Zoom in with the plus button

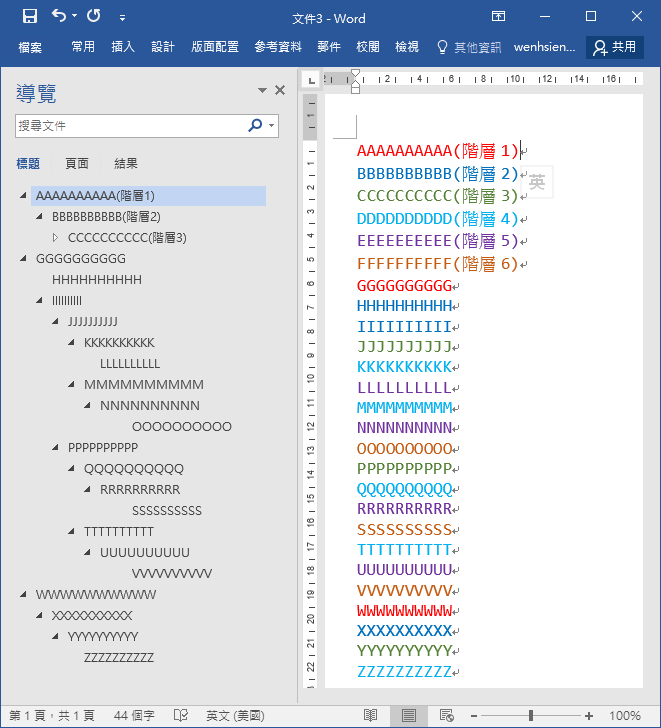tap(589, 716)
